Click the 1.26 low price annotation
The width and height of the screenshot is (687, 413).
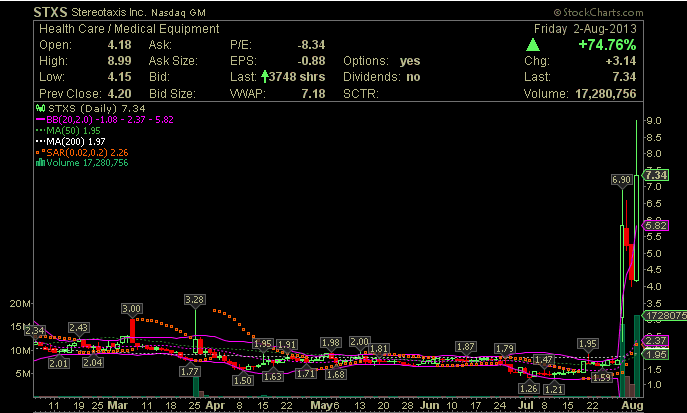[x=528, y=388]
